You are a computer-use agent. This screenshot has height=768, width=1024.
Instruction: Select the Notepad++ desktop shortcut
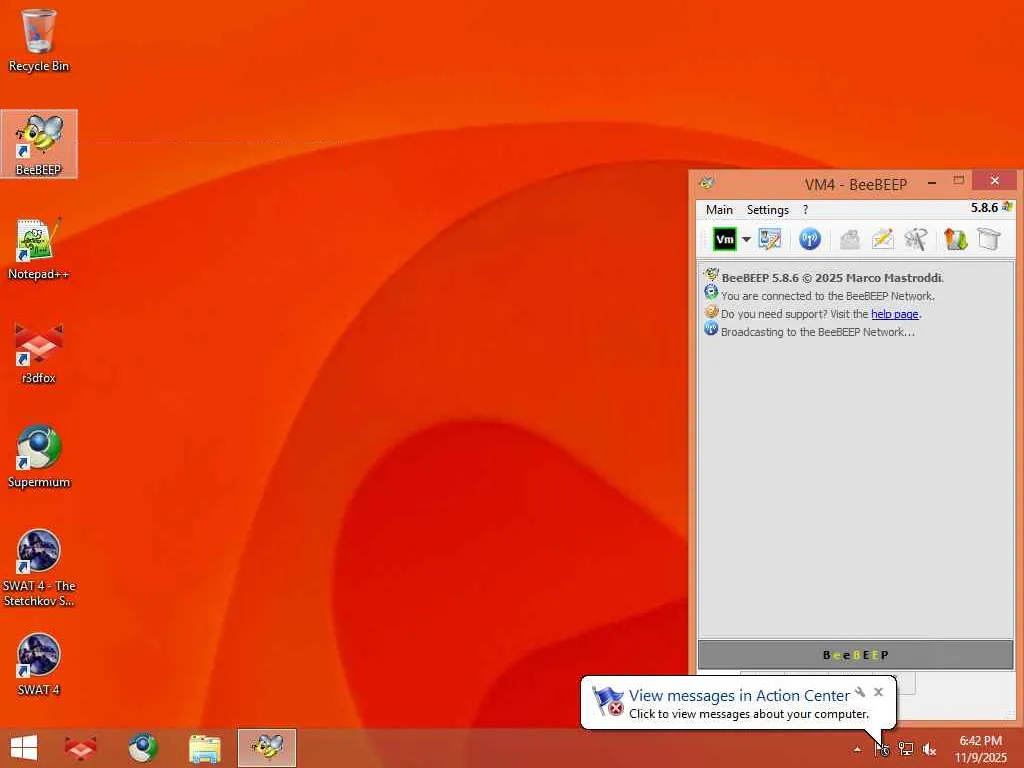[39, 248]
